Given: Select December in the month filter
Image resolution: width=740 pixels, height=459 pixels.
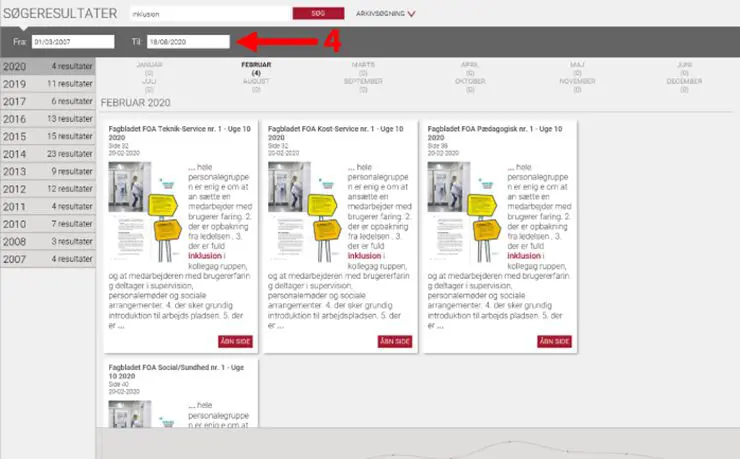Looking at the screenshot, I should click(x=684, y=81).
